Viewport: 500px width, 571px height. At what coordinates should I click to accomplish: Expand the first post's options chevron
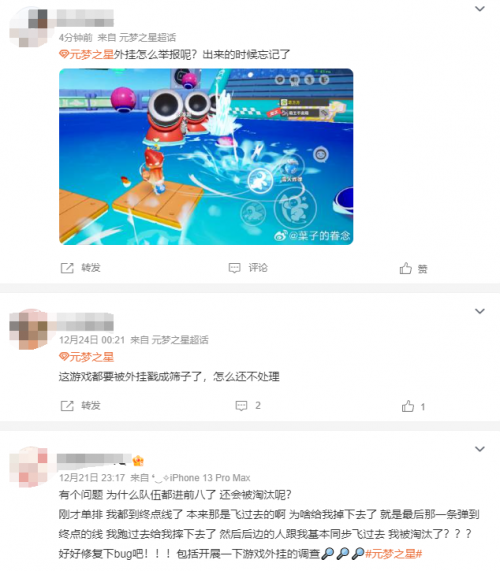point(480,8)
